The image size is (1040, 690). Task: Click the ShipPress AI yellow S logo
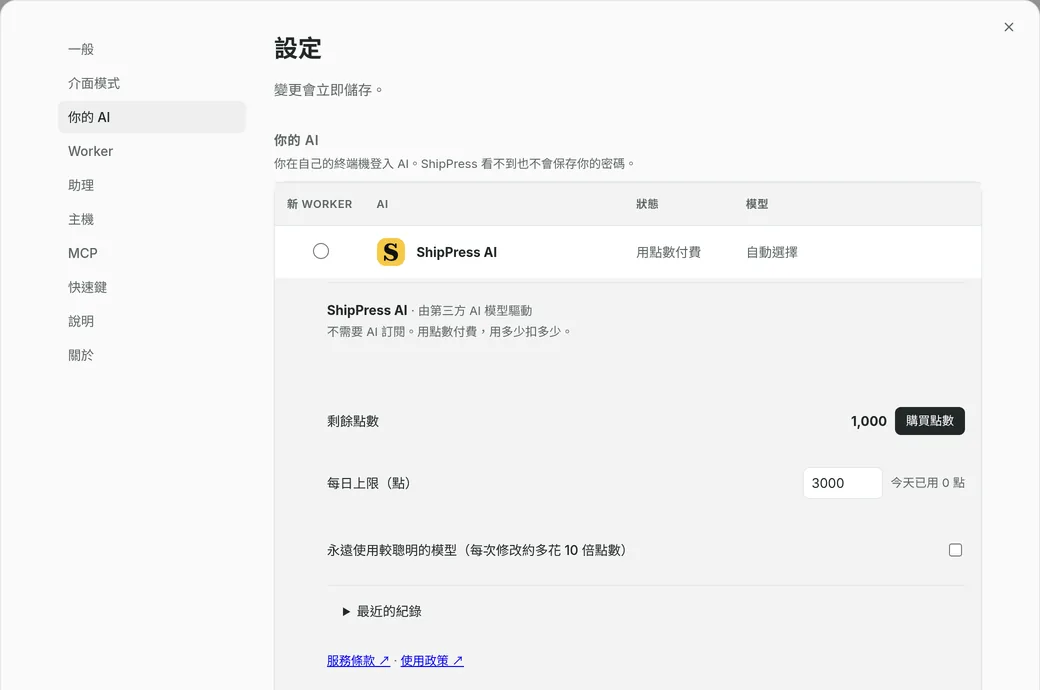(x=391, y=252)
